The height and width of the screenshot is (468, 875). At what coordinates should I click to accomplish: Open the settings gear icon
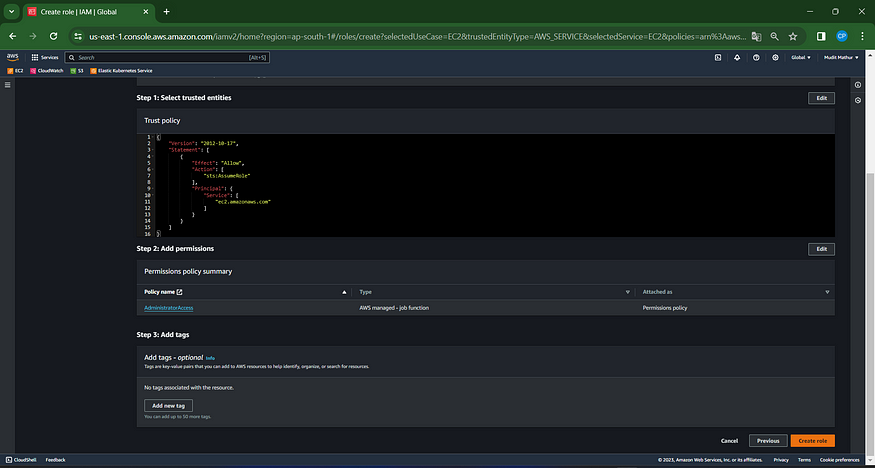click(x=775, y=57)
